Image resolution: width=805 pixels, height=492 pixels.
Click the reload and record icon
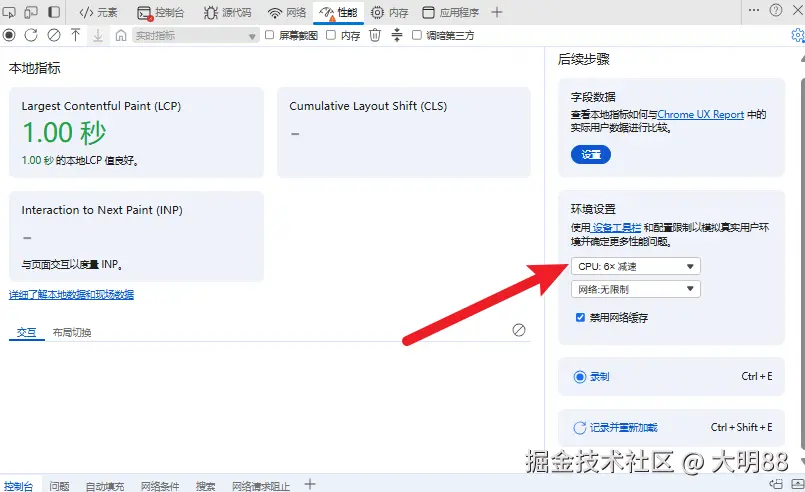point(31,35)
